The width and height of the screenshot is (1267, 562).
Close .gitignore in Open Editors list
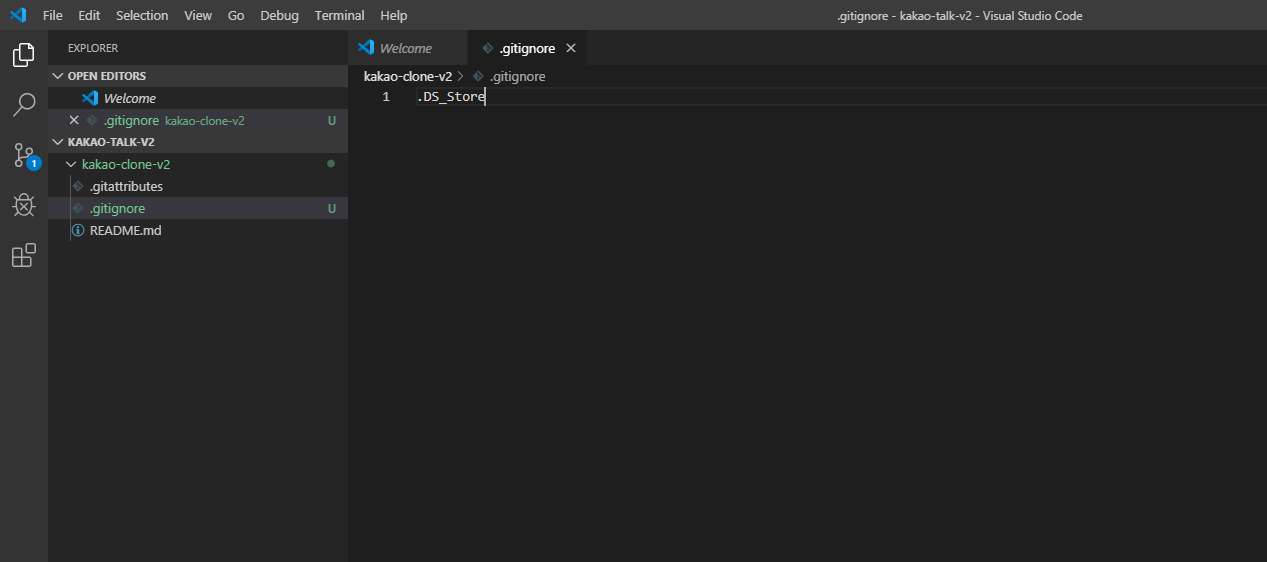[x=74, y=120]
